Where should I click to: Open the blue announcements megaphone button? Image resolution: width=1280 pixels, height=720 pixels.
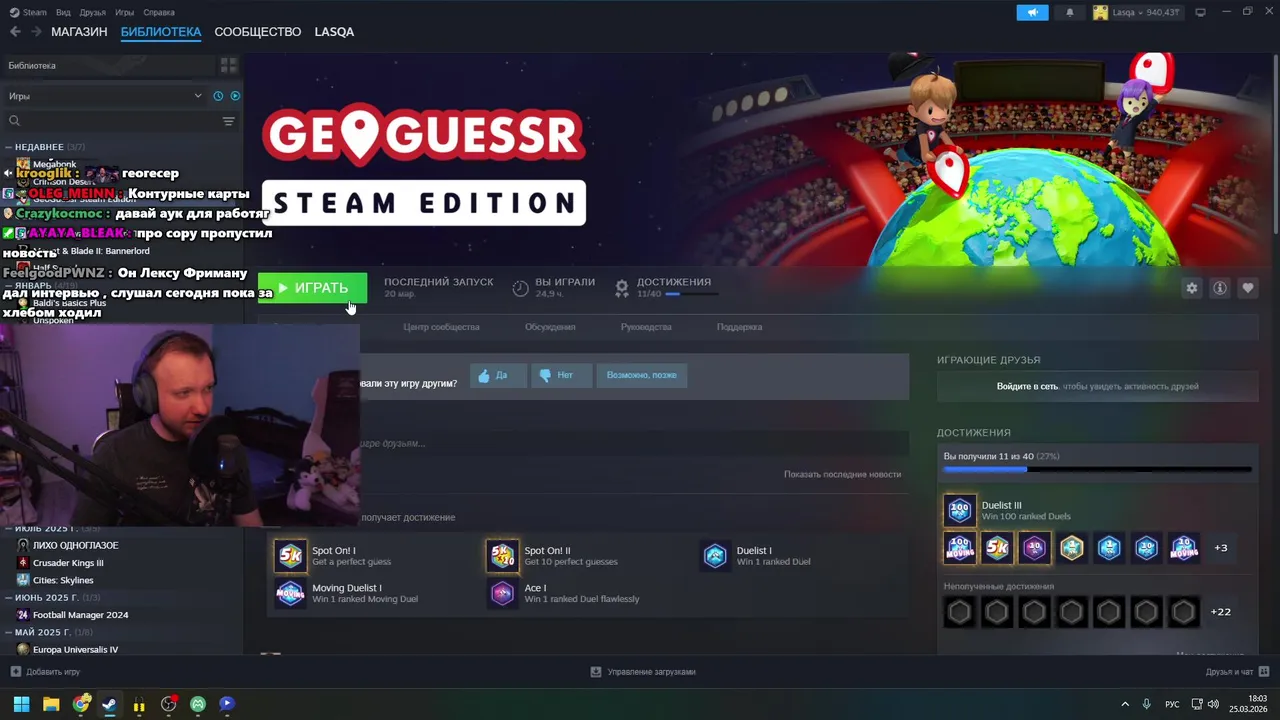(x=1033, y=12)
